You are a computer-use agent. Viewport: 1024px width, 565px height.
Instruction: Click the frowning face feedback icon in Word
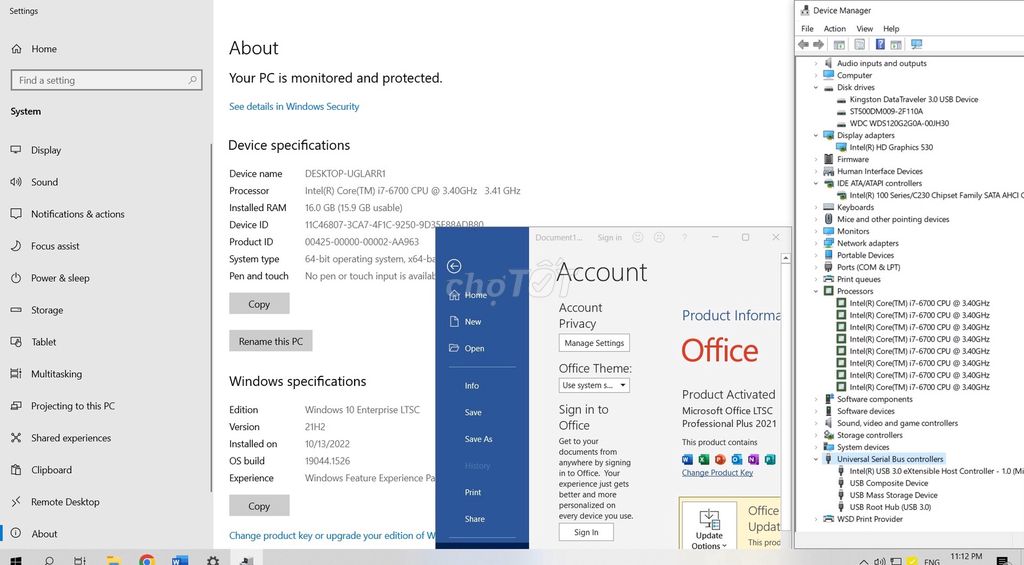659,238
